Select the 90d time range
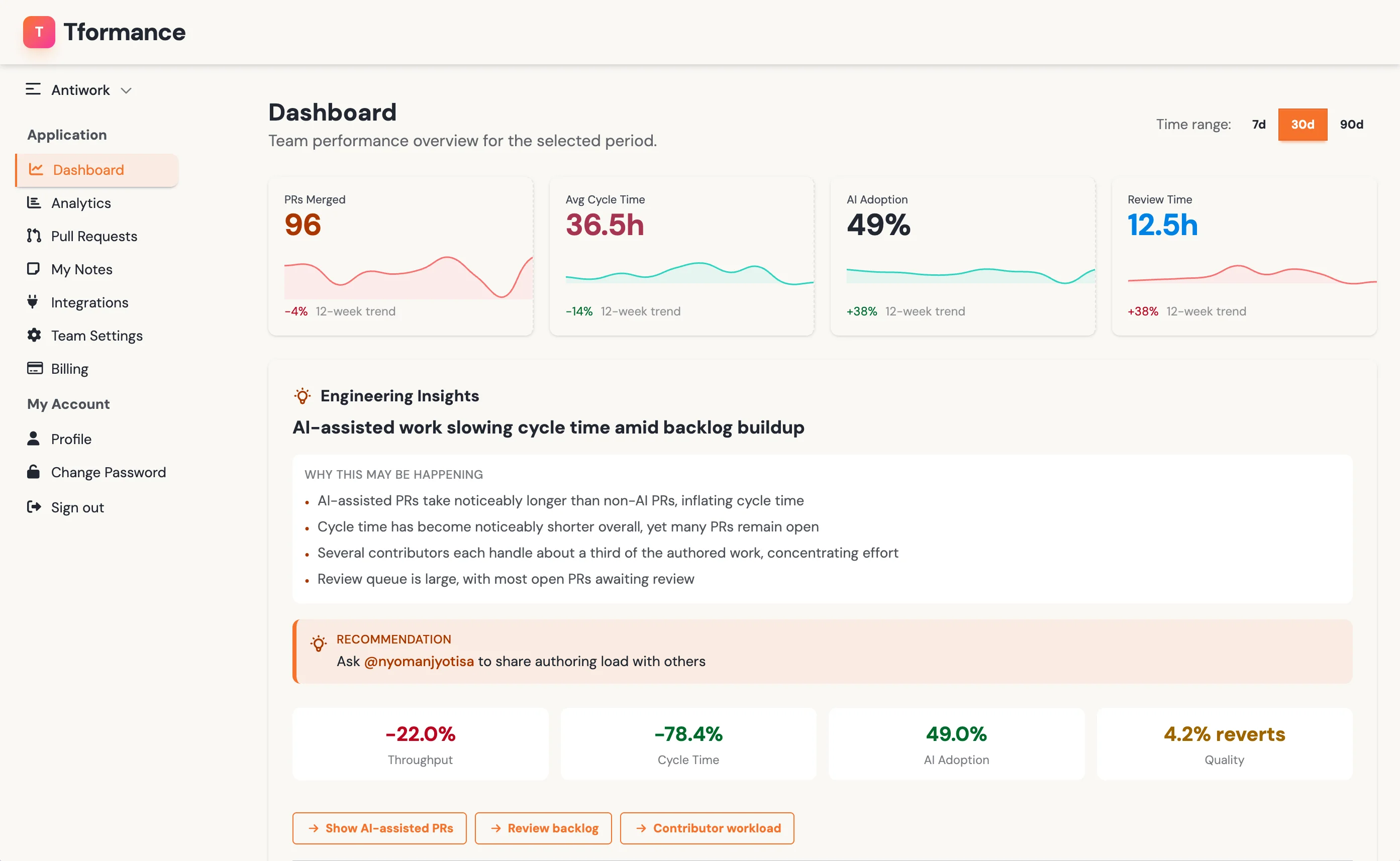Screen dimensions: 1400x861 tap(1352, 124)
